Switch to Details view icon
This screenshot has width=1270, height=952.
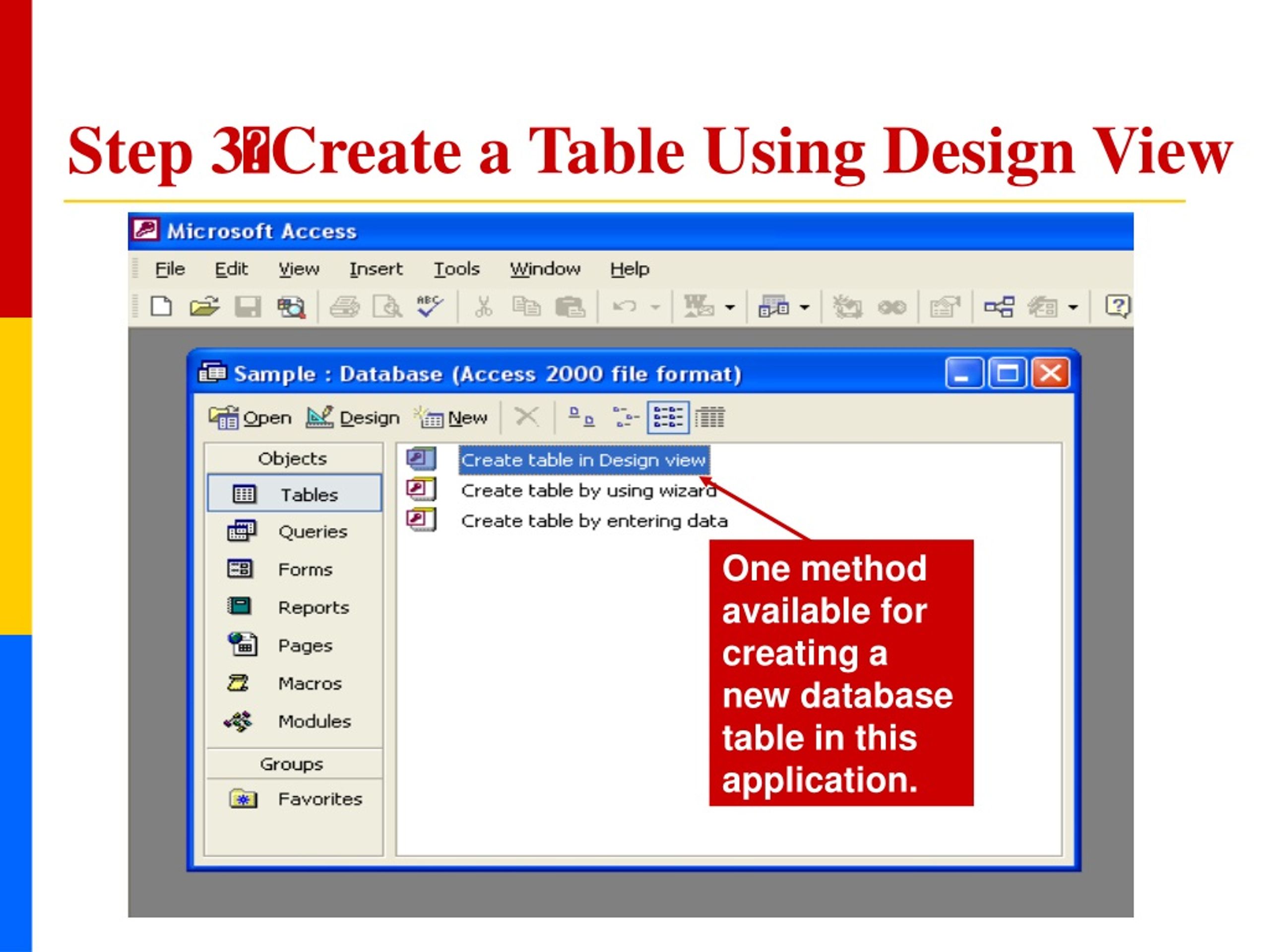(x=710, y=417)
